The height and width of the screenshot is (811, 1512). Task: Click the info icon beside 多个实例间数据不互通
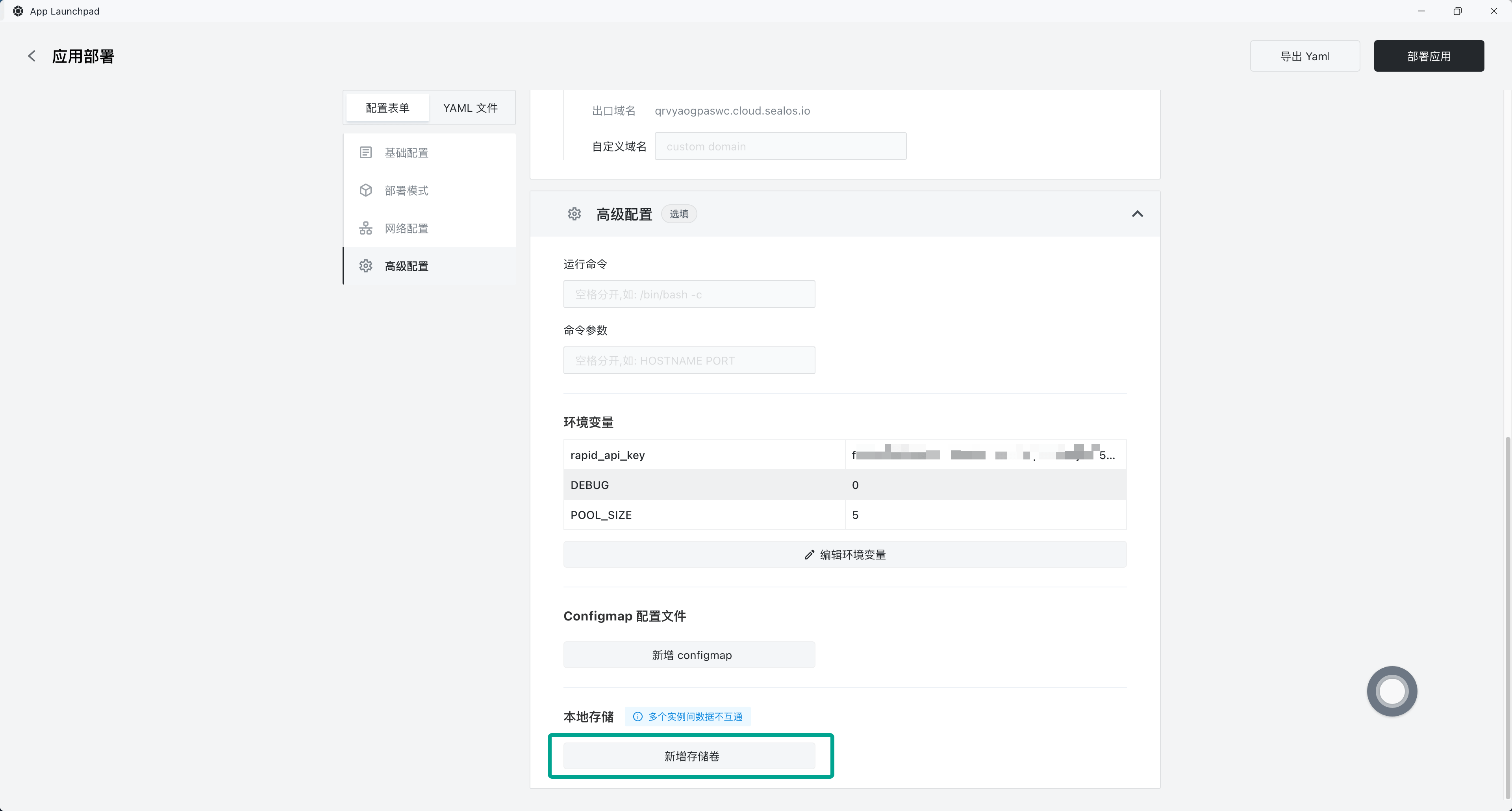[x=637, y=717]
